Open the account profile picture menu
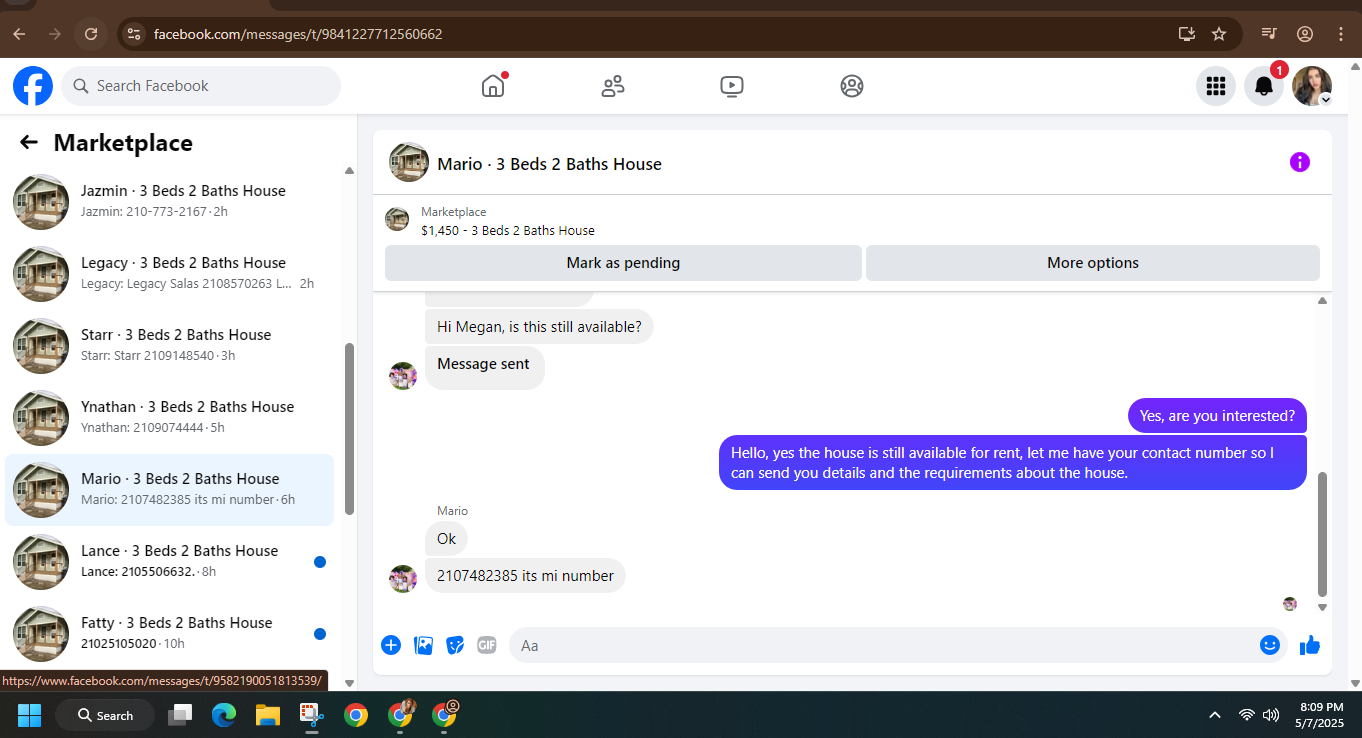This screenshot has height=738, width=1362. tap(1312, 86)
